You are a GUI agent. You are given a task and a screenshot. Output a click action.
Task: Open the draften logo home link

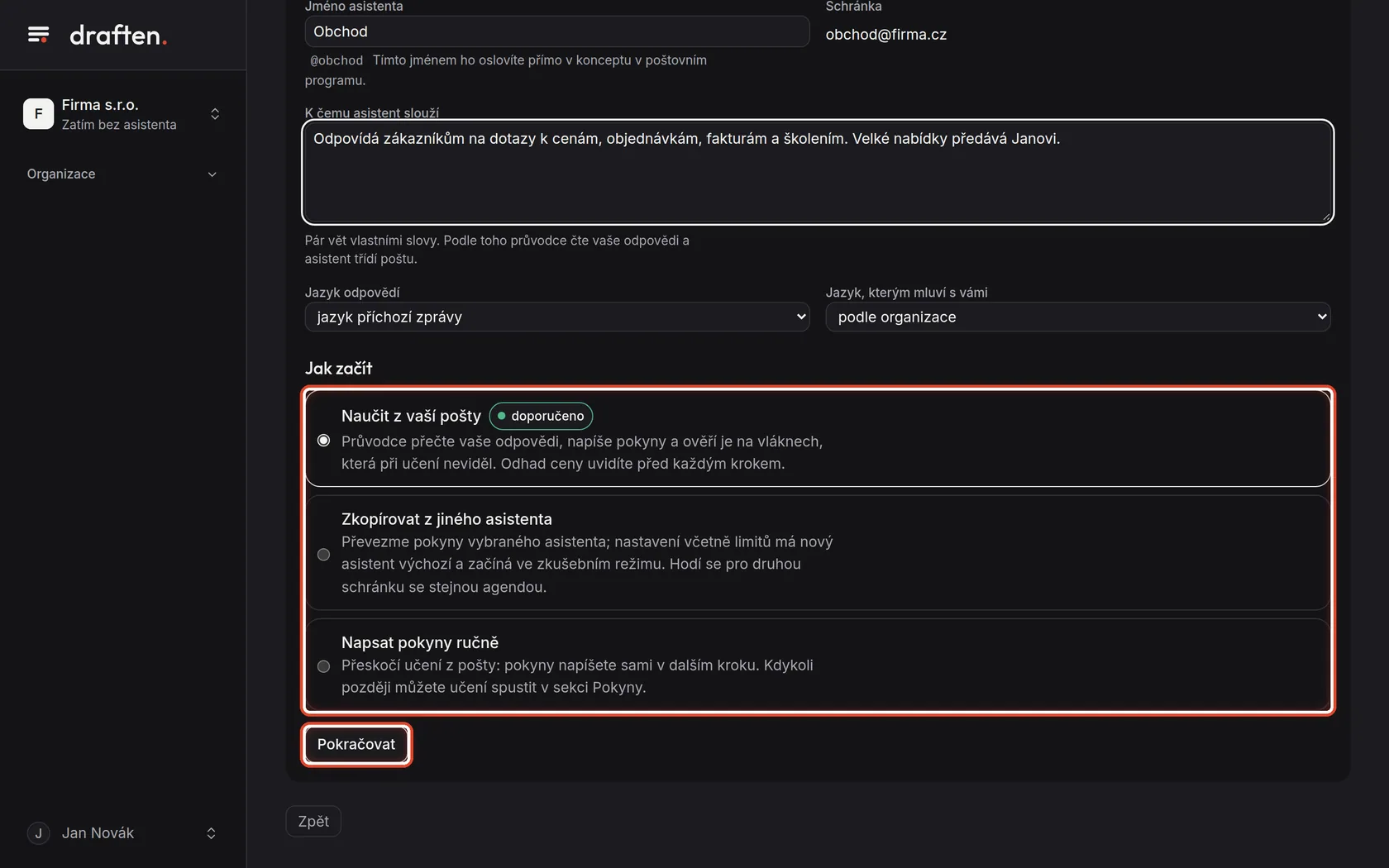click(x=118, y=35)
